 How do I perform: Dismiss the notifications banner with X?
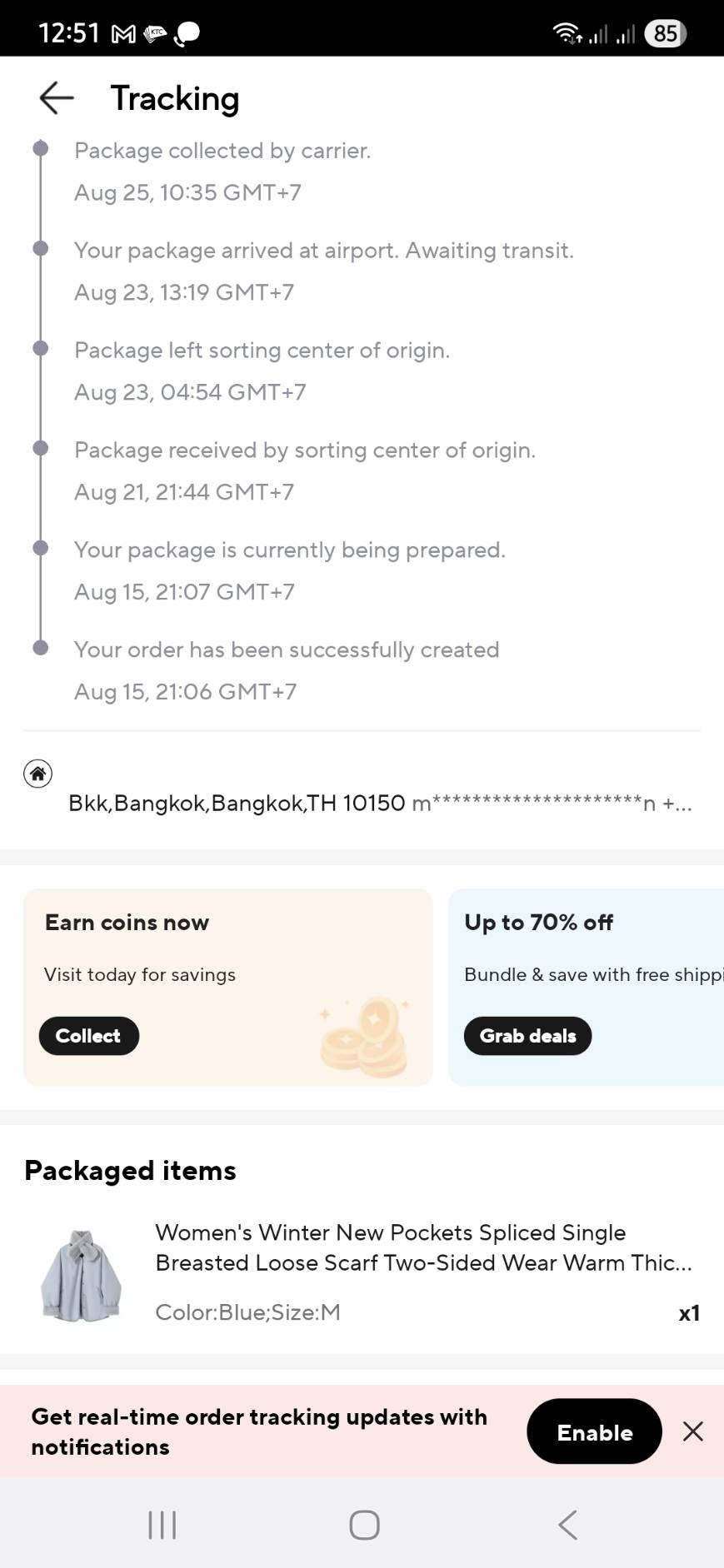[x=692, y=1431]
